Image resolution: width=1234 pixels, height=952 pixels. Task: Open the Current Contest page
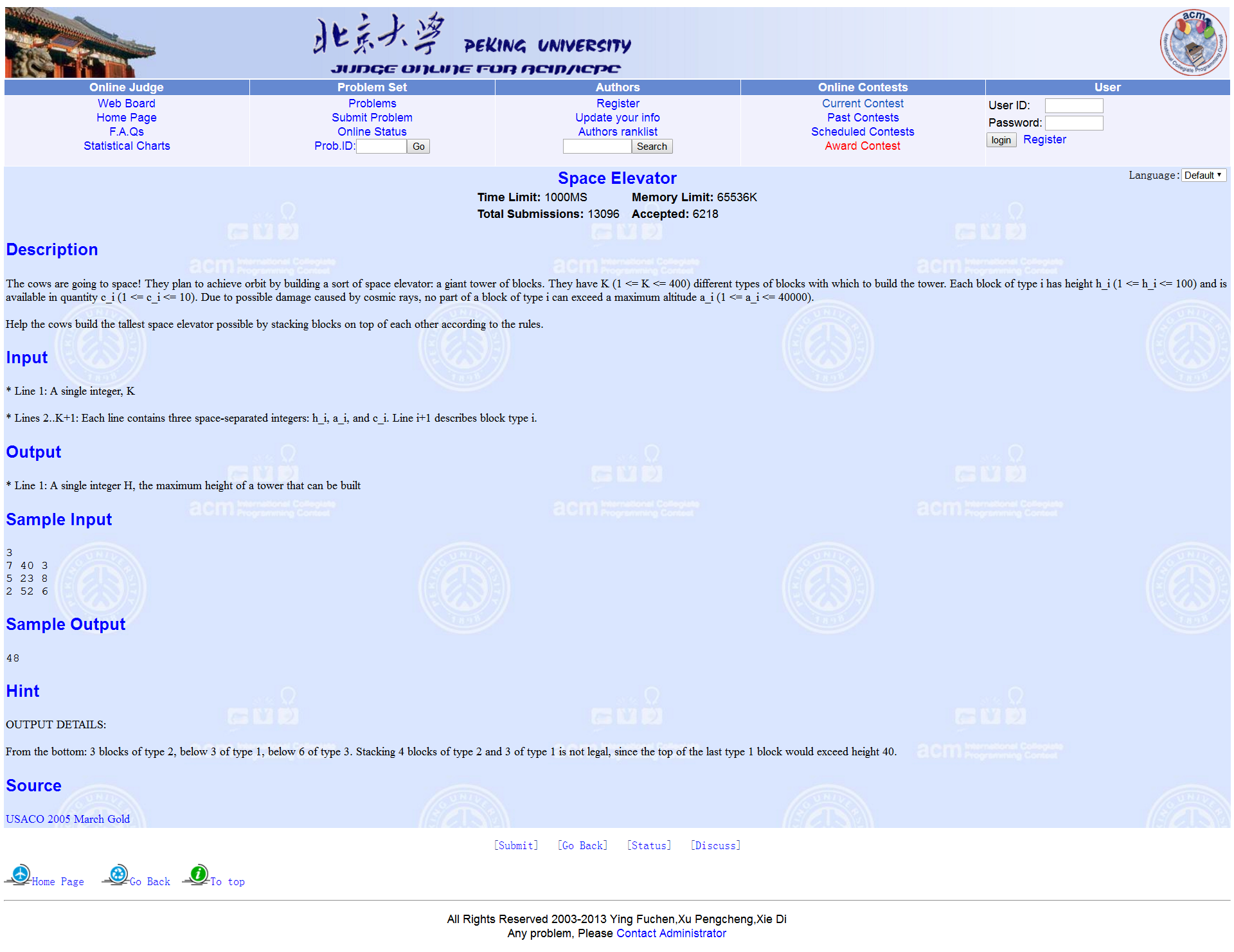(x=863, y=103)
